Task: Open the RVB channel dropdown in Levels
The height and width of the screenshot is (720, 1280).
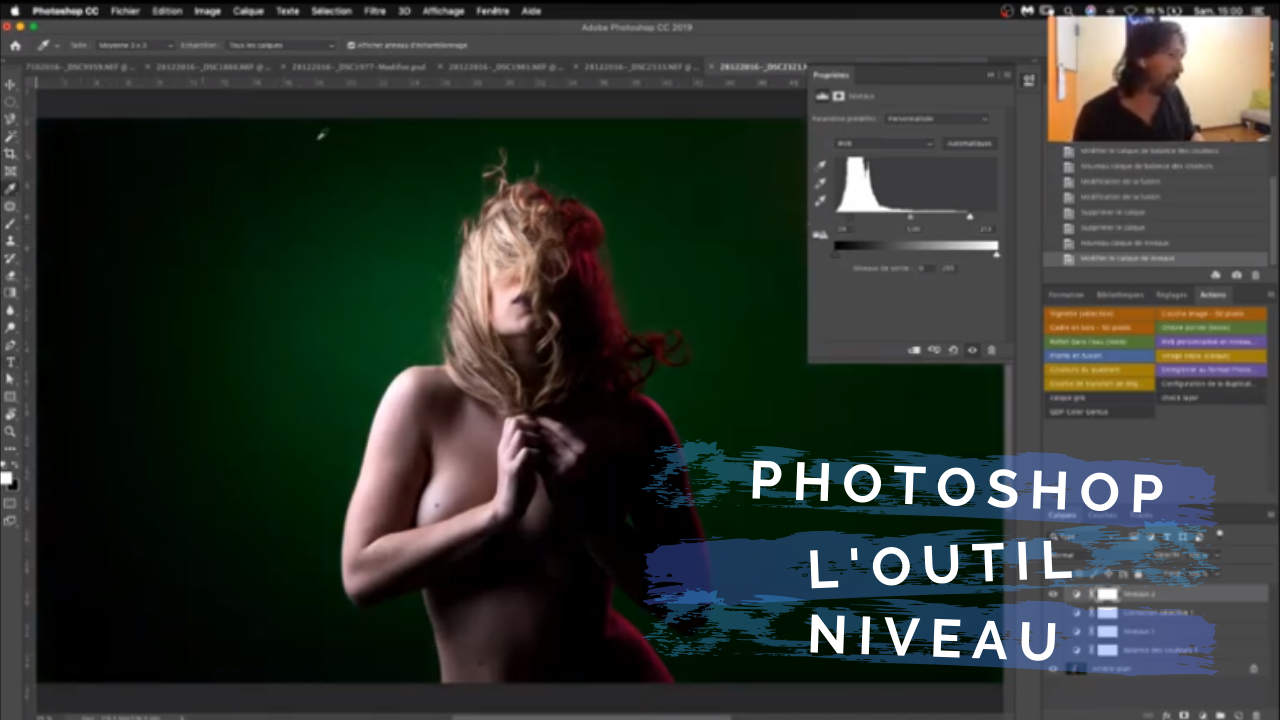Action: (x=885, y=143)
